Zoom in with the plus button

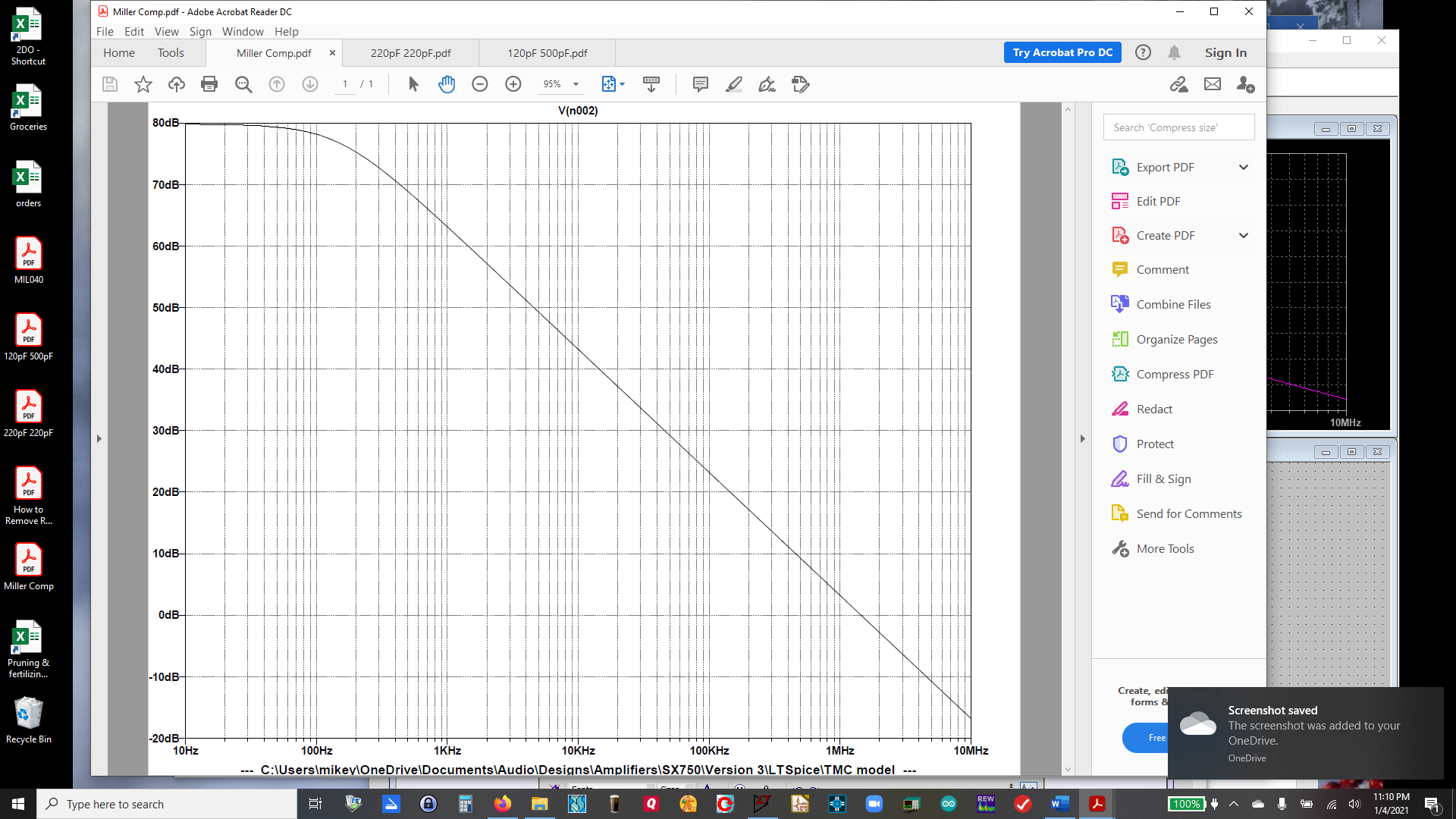[513, 84]
